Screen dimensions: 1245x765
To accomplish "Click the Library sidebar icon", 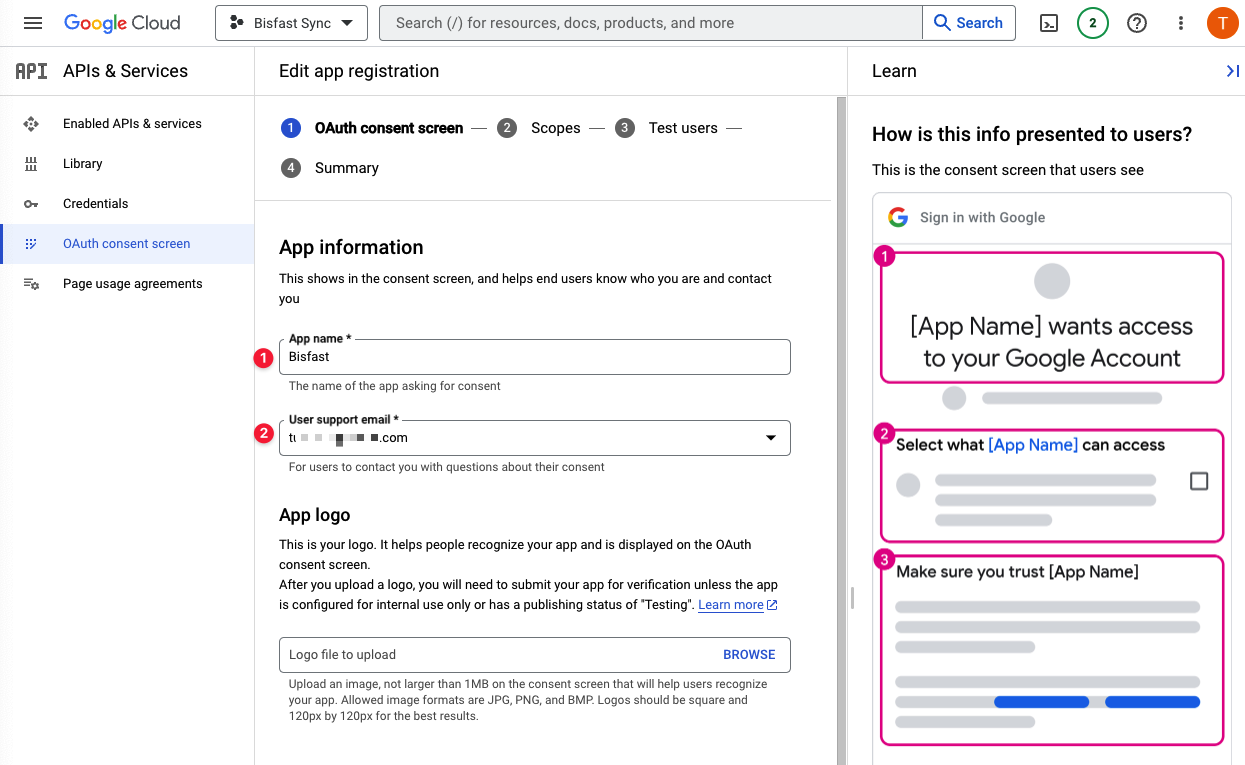I will pyautogui.click(x=31, y=164).
